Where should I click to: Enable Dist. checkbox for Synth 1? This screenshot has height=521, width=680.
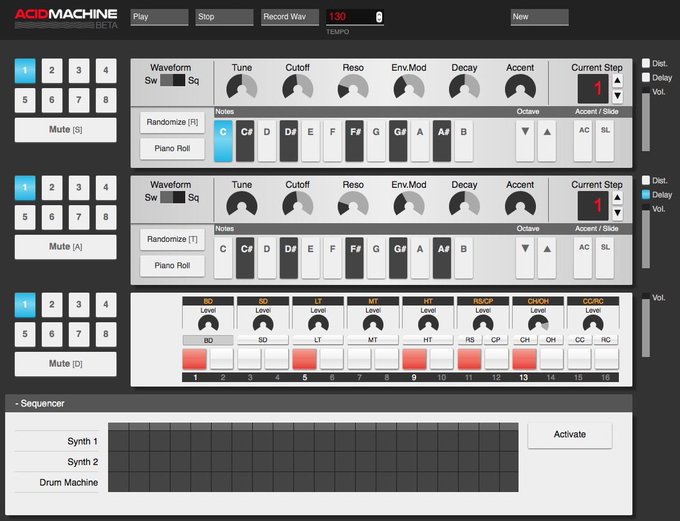[x=646, y=63]
